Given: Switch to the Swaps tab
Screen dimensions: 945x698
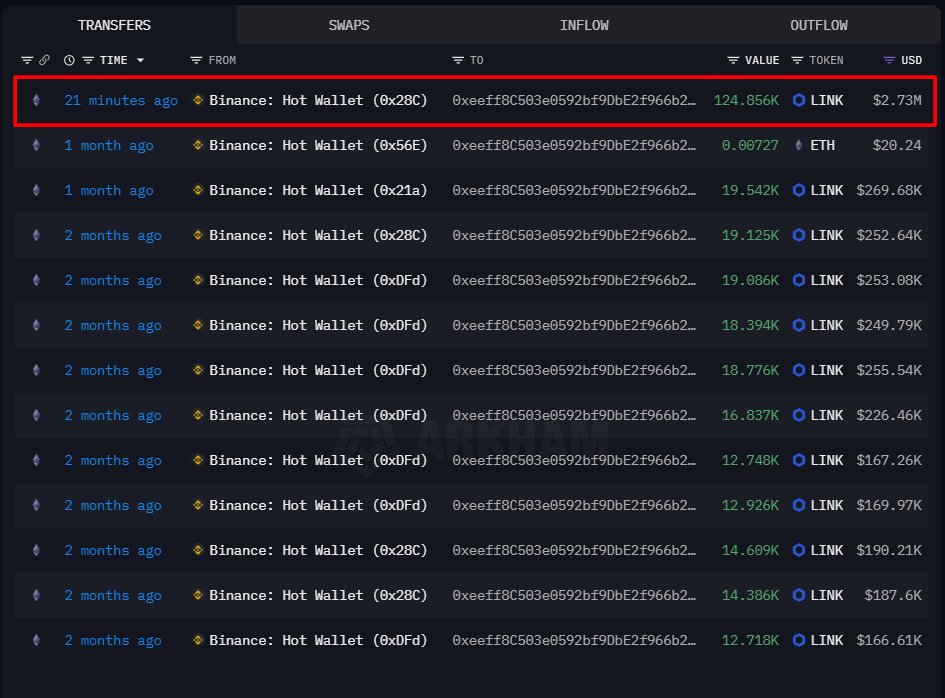Looking at the screenshot, I should 349,25.
